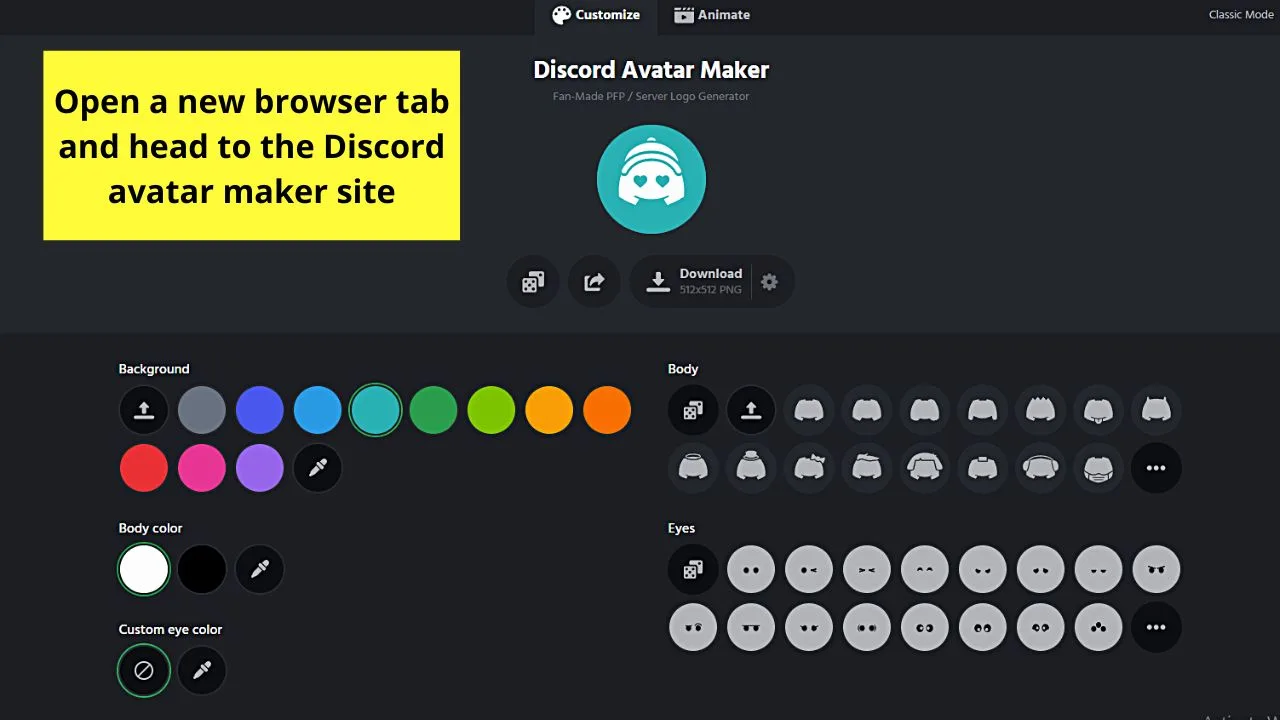Open background custom color eyedropper
Image resolution: width=1280 pixels, height=720 pixels.
(x=318, y=468)
